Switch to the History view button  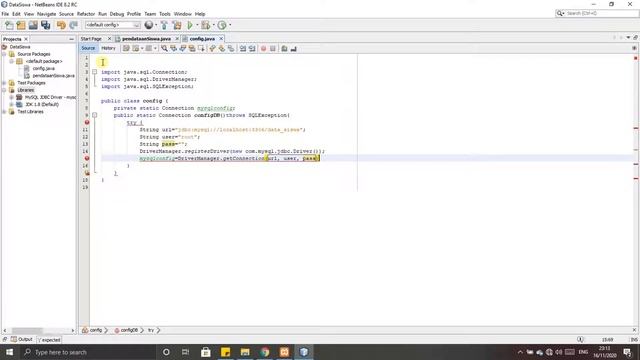click(108, 48)
